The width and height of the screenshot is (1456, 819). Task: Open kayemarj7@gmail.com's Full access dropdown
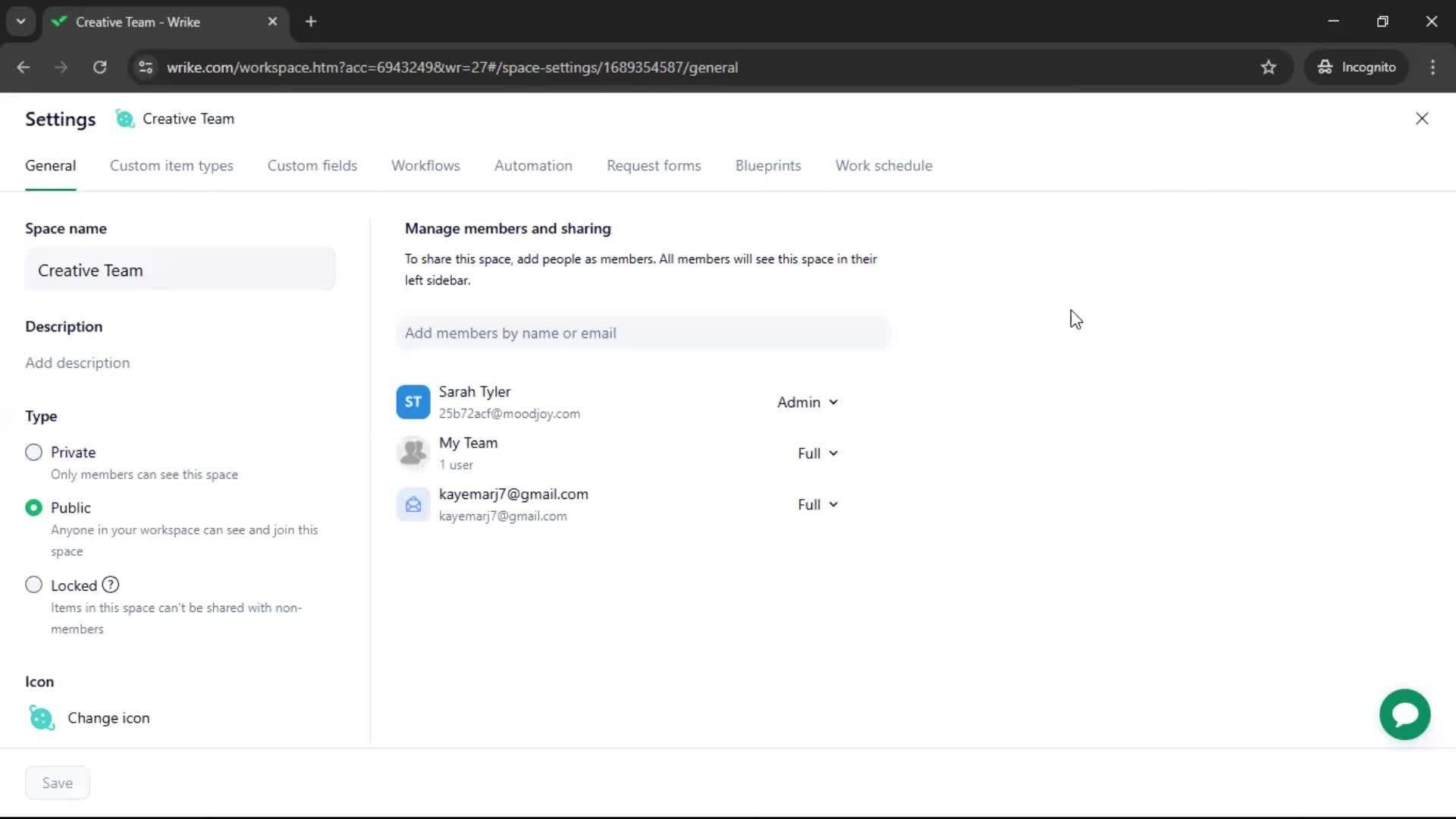tap(817, 504)
